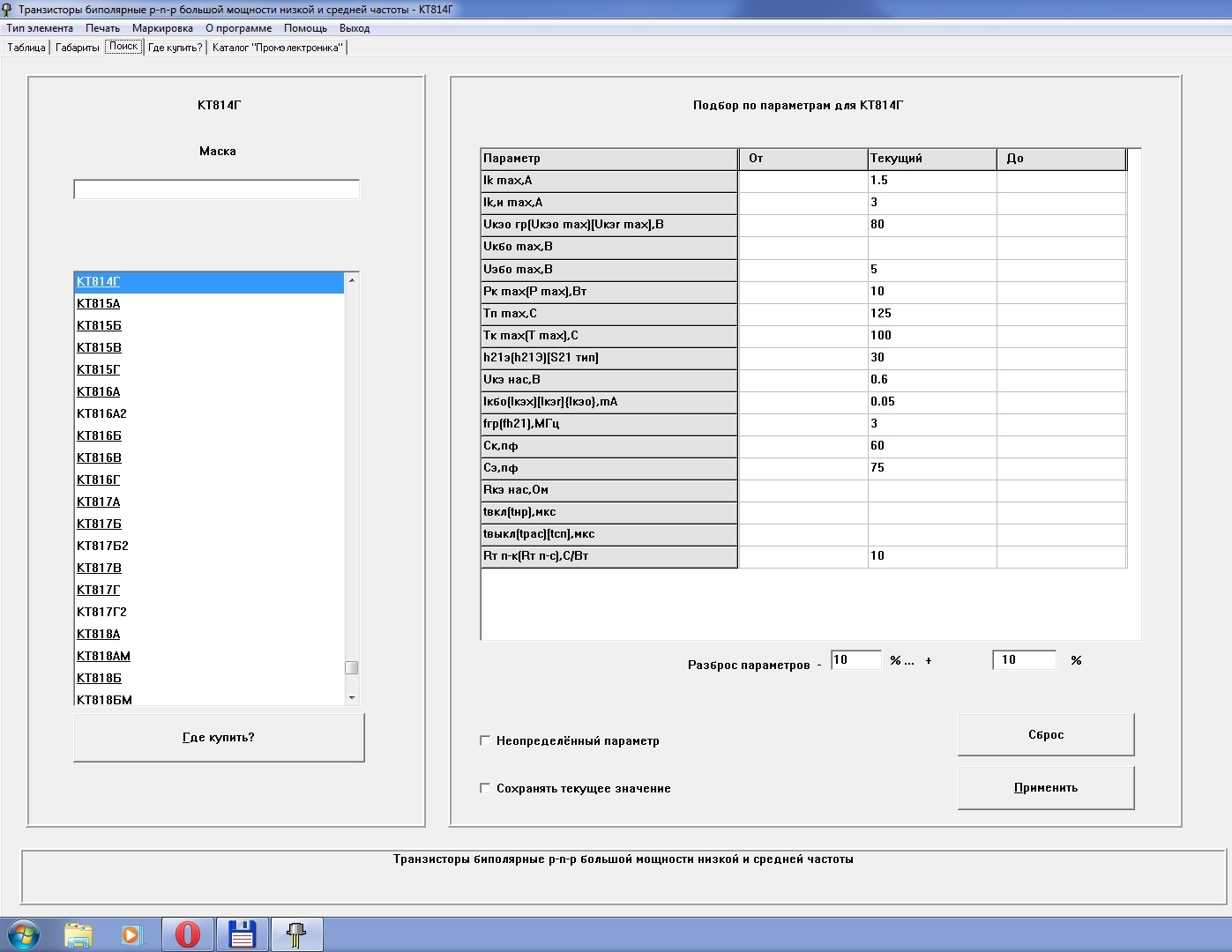This screenshot has height=952, width=1232.
Task: Open Печать menu
Action: pyautogui.click(x=102, y=28)
